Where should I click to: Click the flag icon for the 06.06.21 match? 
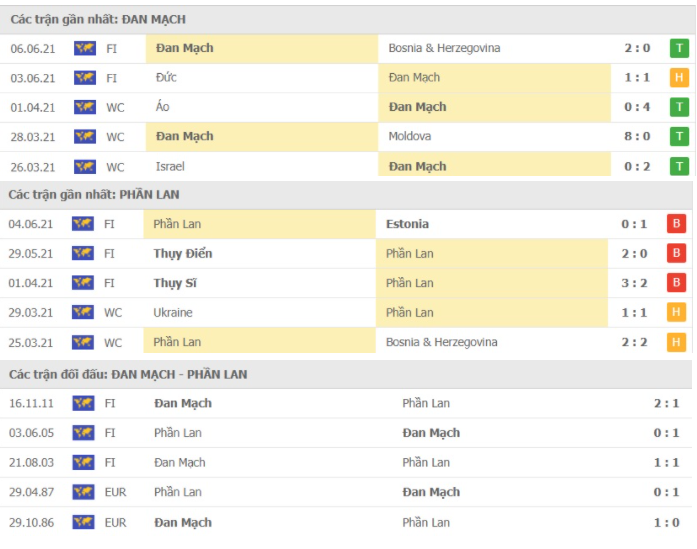[x=84, y=48]
